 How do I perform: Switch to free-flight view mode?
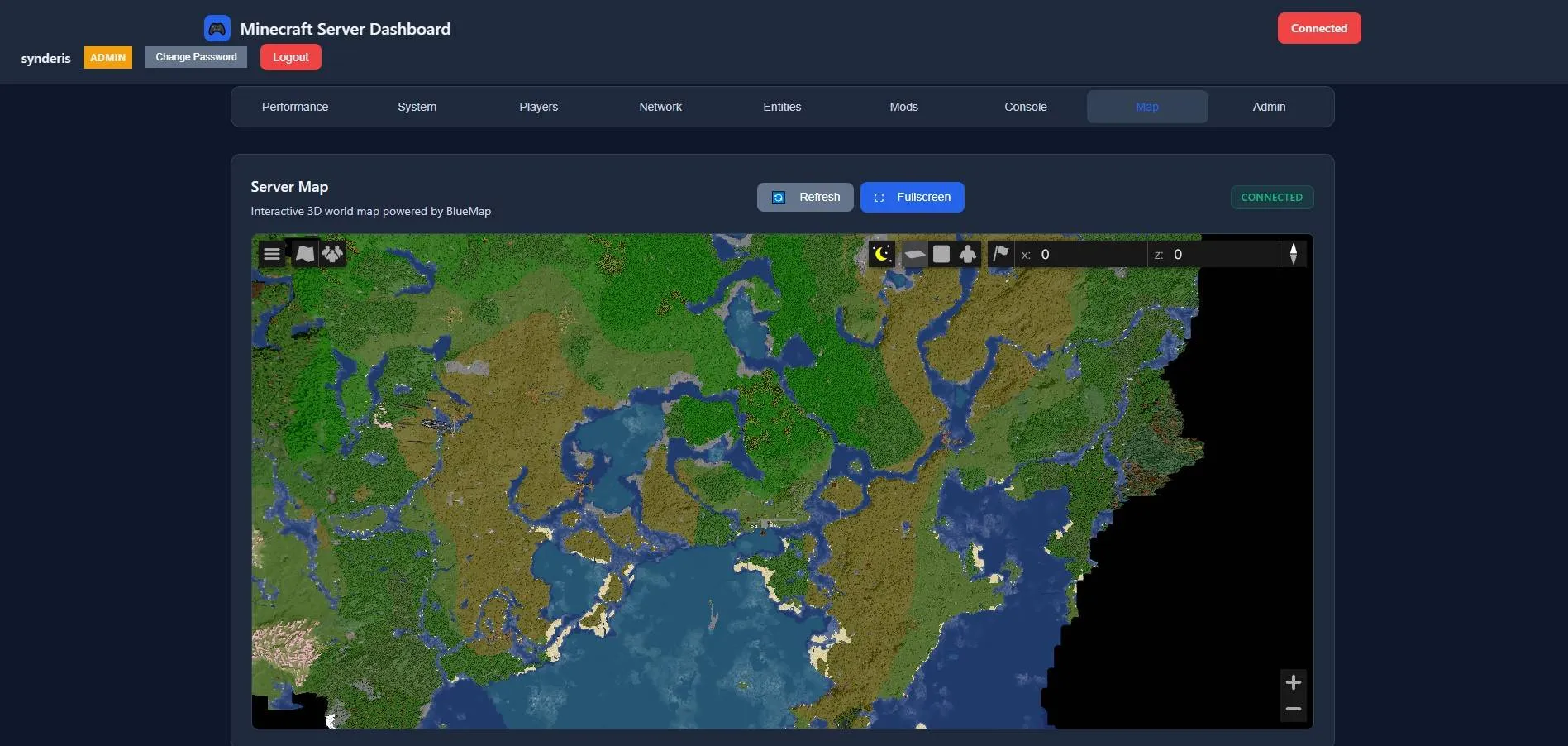968,254
